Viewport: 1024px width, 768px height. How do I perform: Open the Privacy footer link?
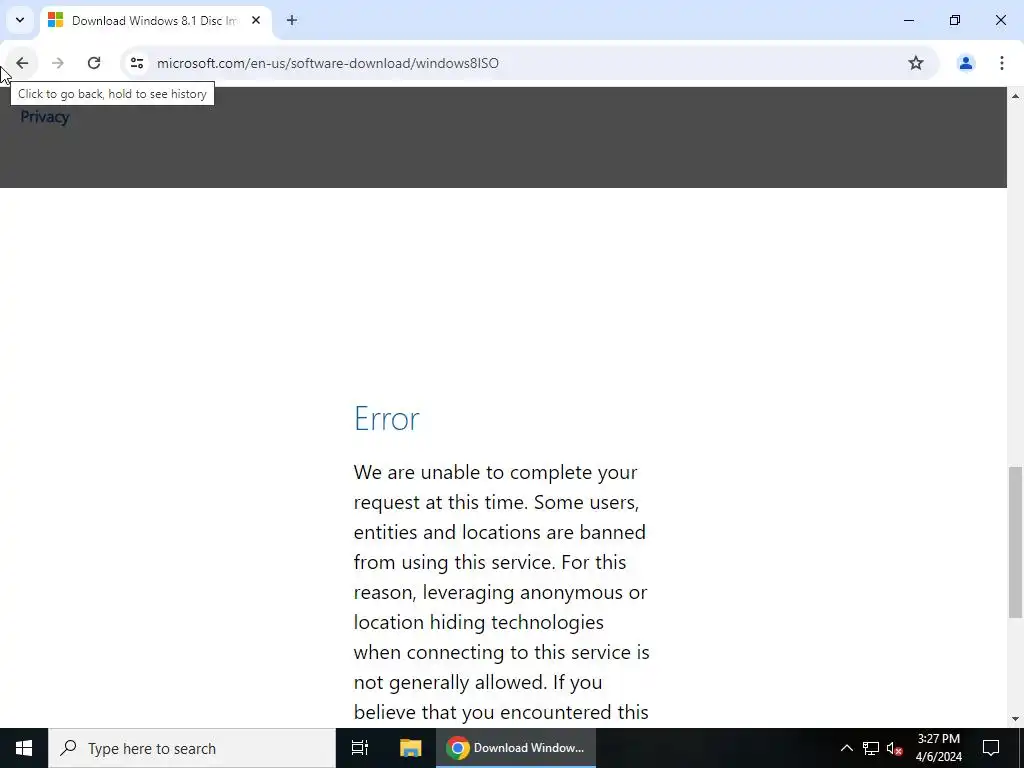(x=44, y=117)
